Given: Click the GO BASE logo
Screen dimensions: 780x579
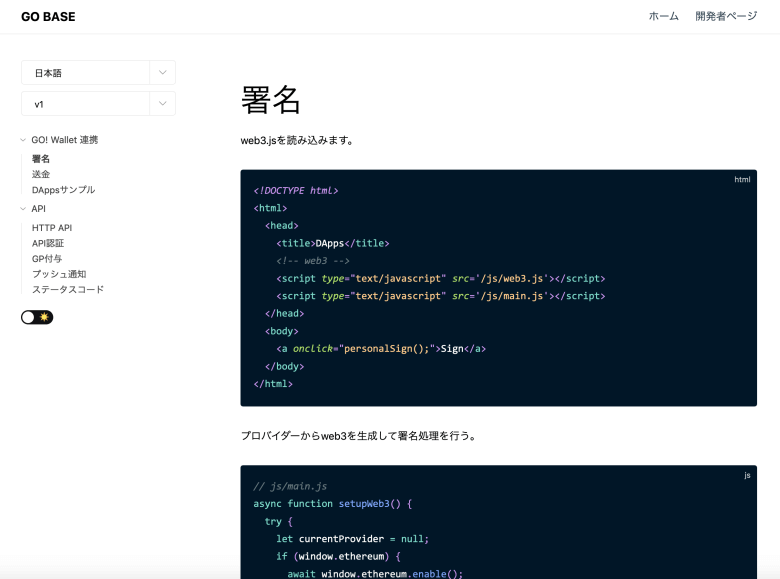Looking at the screenshot, I should pyautogui.click(x=48, y=16).
